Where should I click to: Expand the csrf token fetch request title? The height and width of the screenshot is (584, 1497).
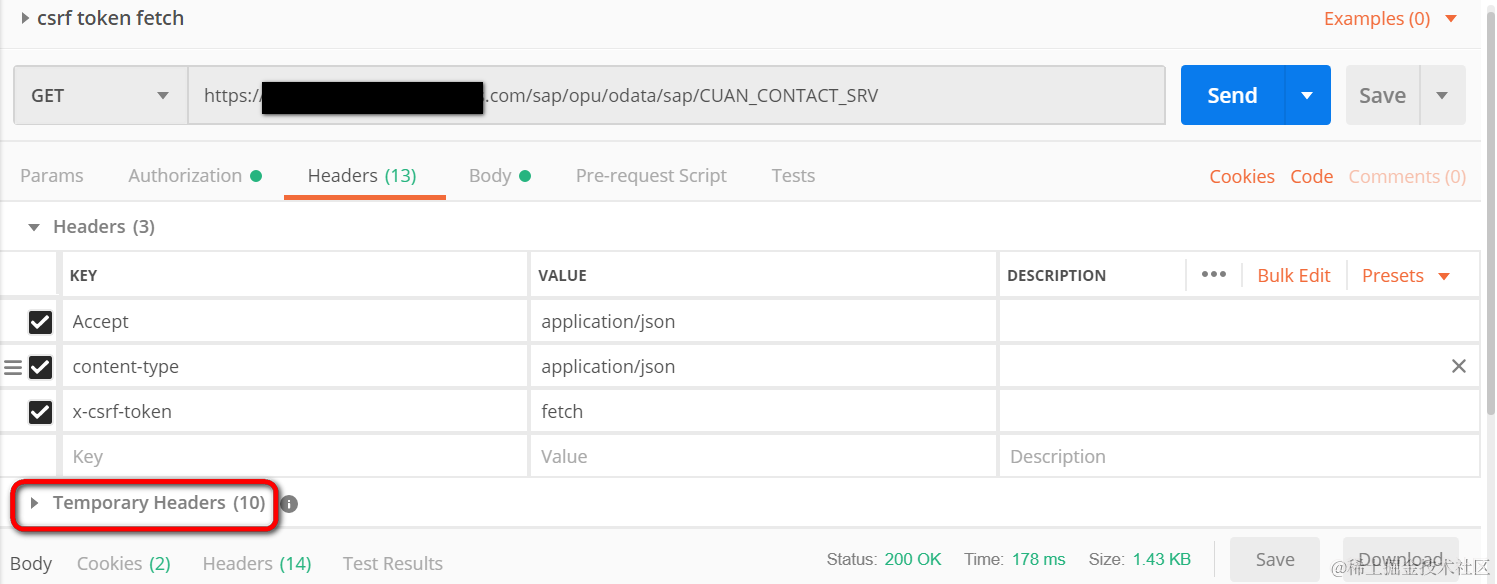(x=25, y=18)
